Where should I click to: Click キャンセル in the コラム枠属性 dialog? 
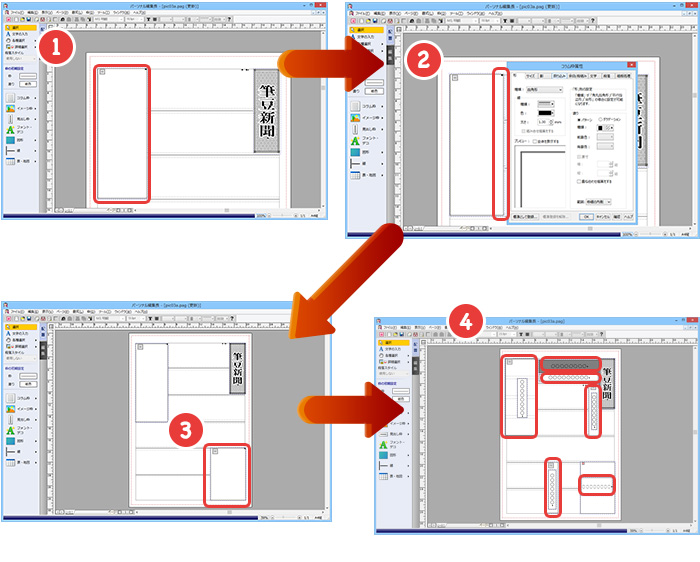coord(603,216)
